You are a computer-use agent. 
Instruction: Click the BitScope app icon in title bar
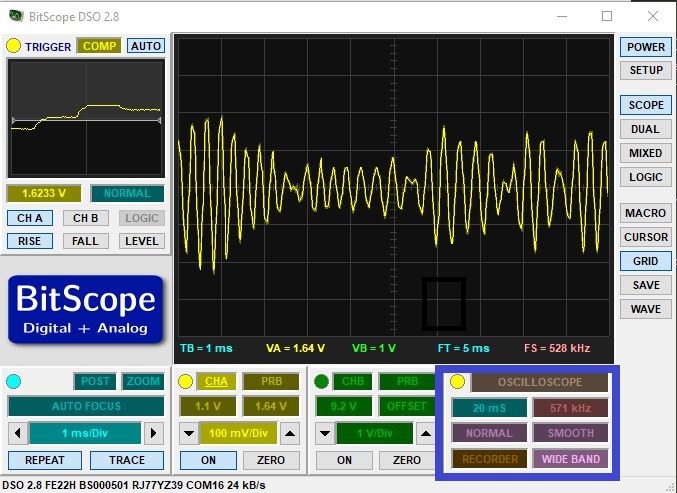coord(16,16)
